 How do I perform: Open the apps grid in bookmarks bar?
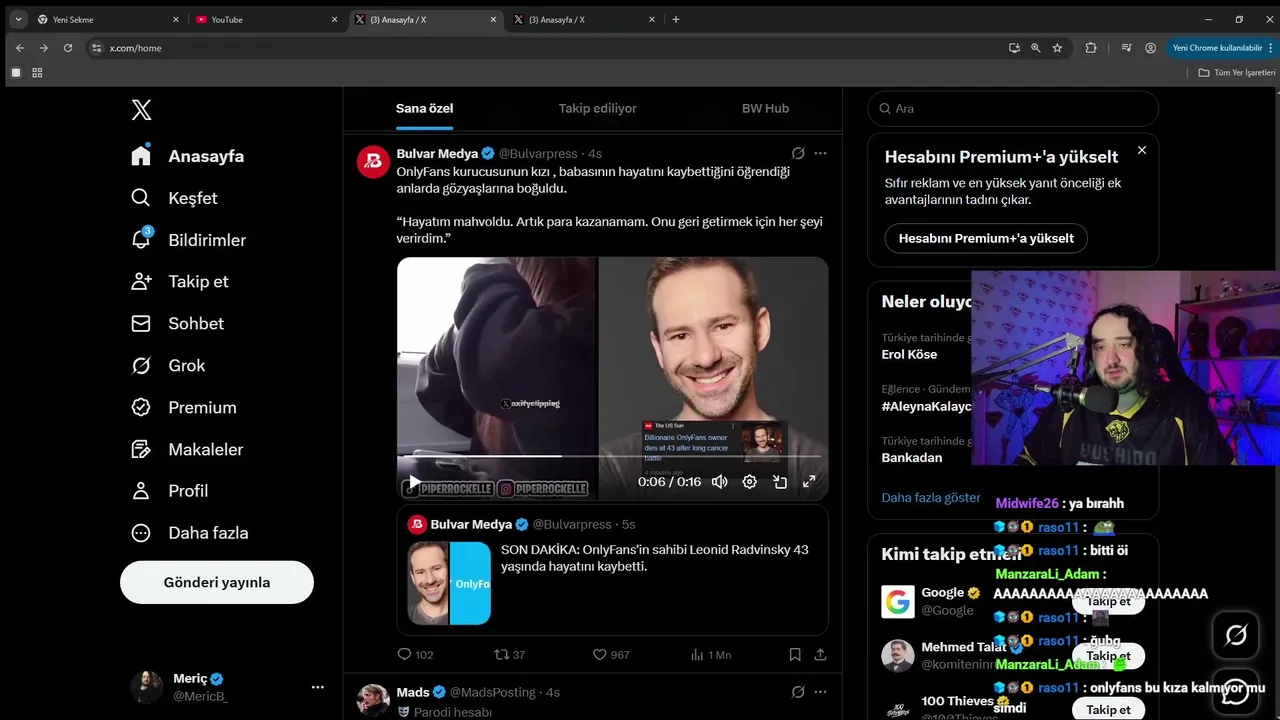click(37, 73)
